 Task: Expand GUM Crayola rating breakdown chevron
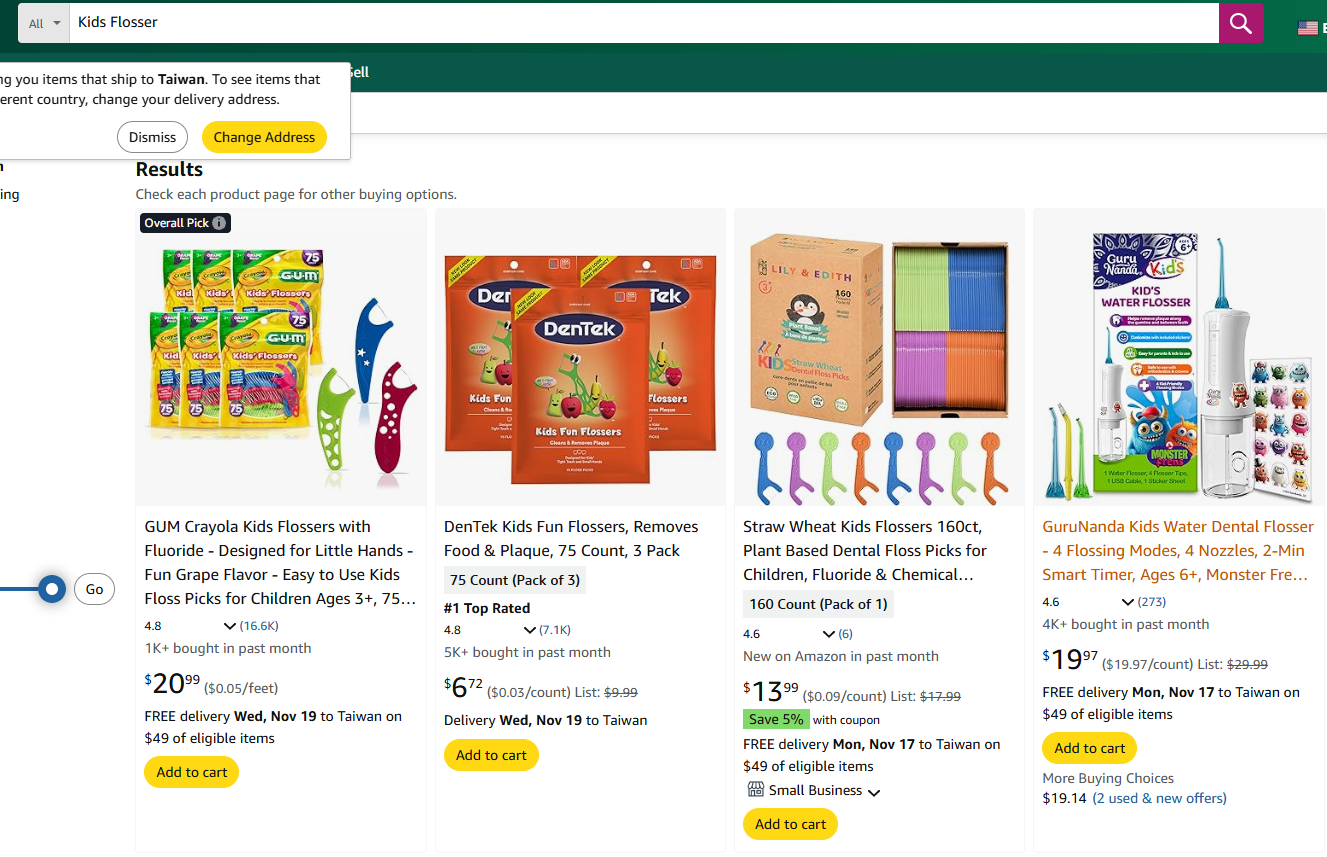click(x=230, y=626)
